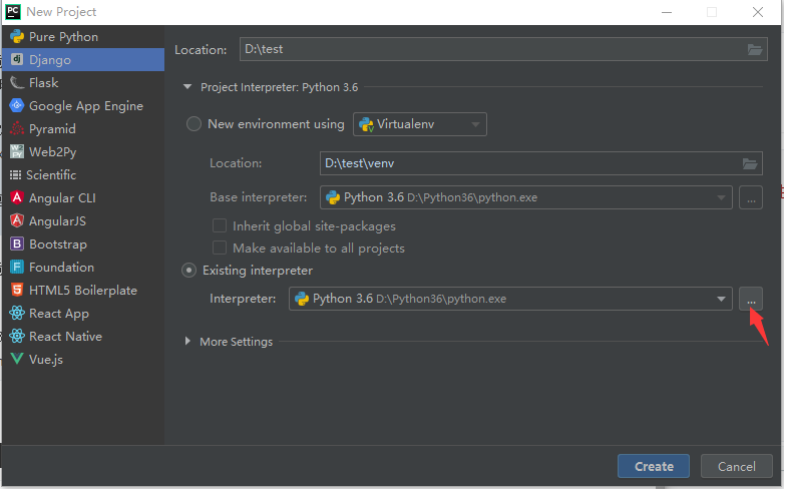
Task: Open the Virtualenv environment dropdown
Action: pyautogui.click(x=420, y=124)
